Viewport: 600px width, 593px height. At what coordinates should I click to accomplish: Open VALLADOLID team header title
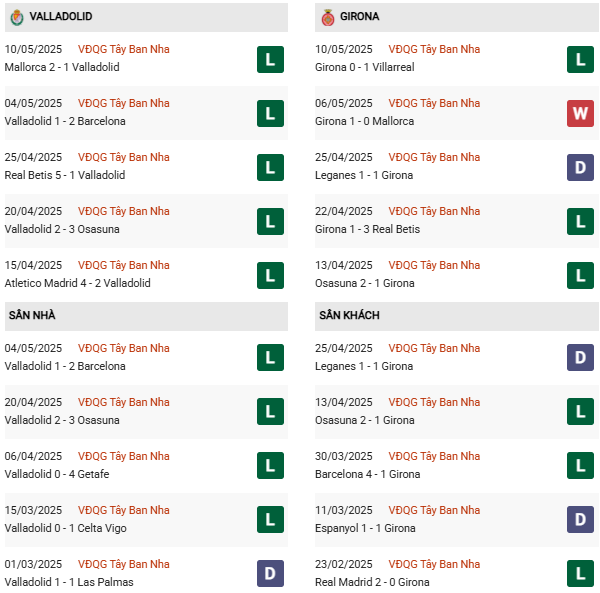point(61,16)
